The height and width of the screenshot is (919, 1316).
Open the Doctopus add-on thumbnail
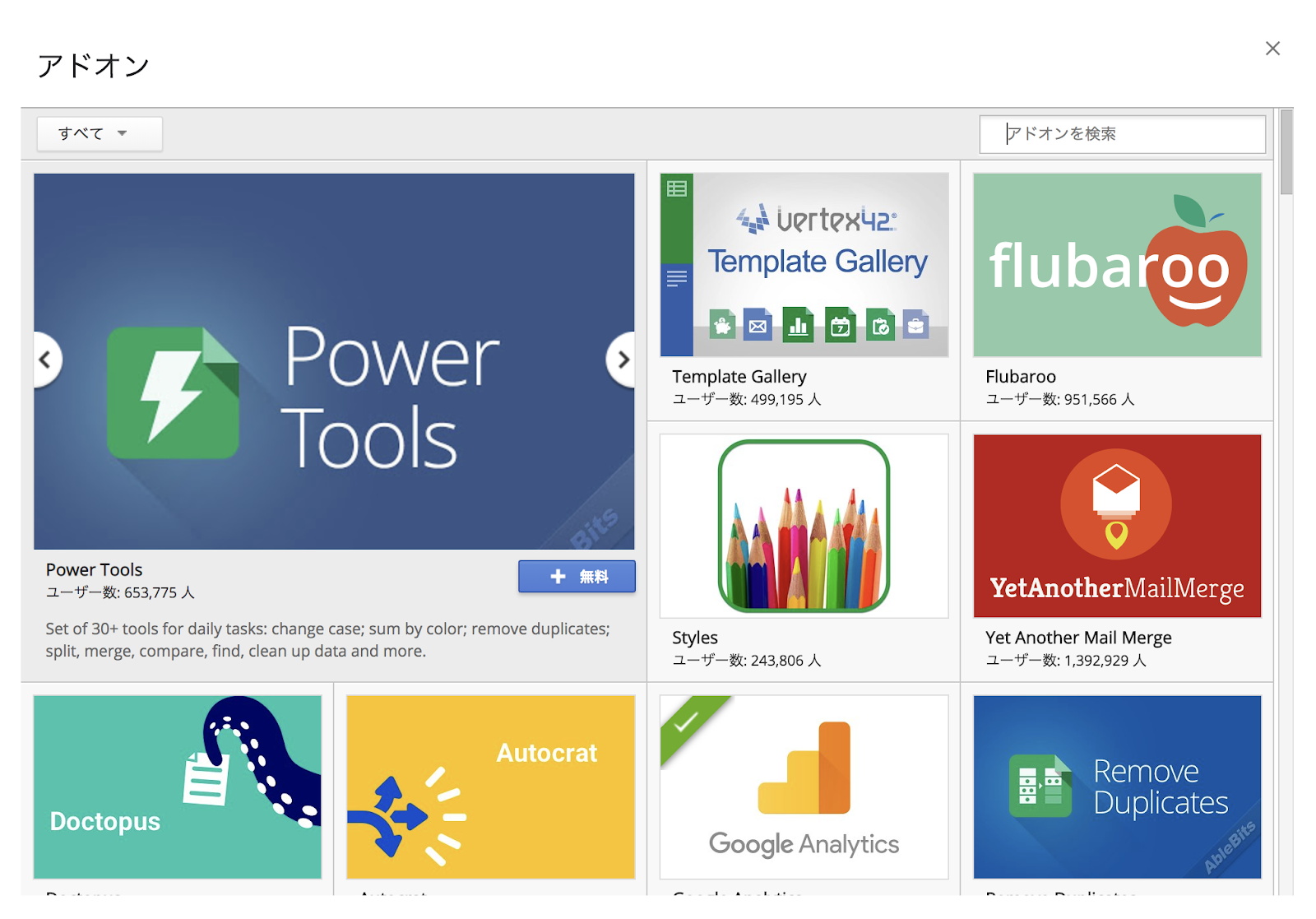click(x=178, y=787)
